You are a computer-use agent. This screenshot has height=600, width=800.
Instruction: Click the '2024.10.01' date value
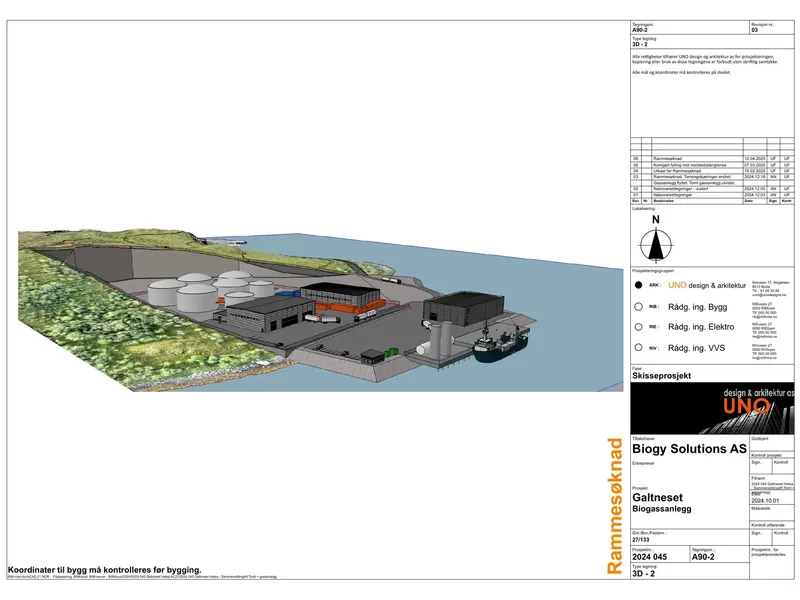[765, 501]
